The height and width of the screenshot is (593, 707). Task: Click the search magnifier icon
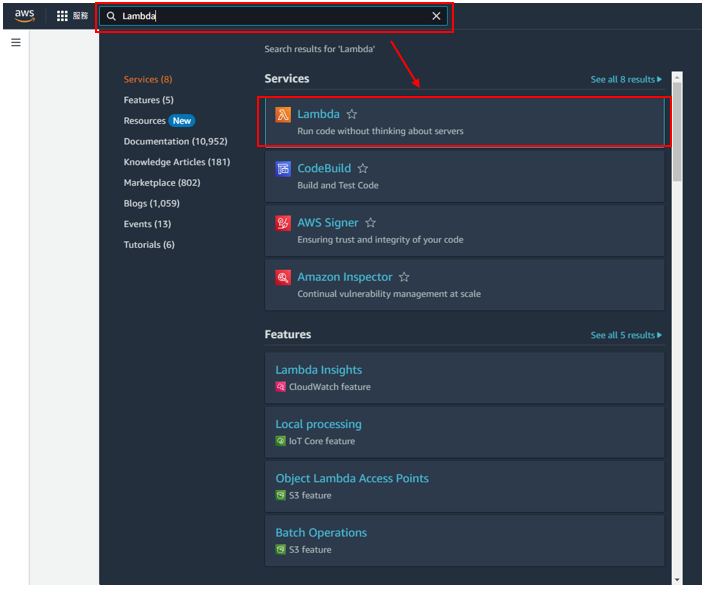pyautogui.click(x=111, y=16)
